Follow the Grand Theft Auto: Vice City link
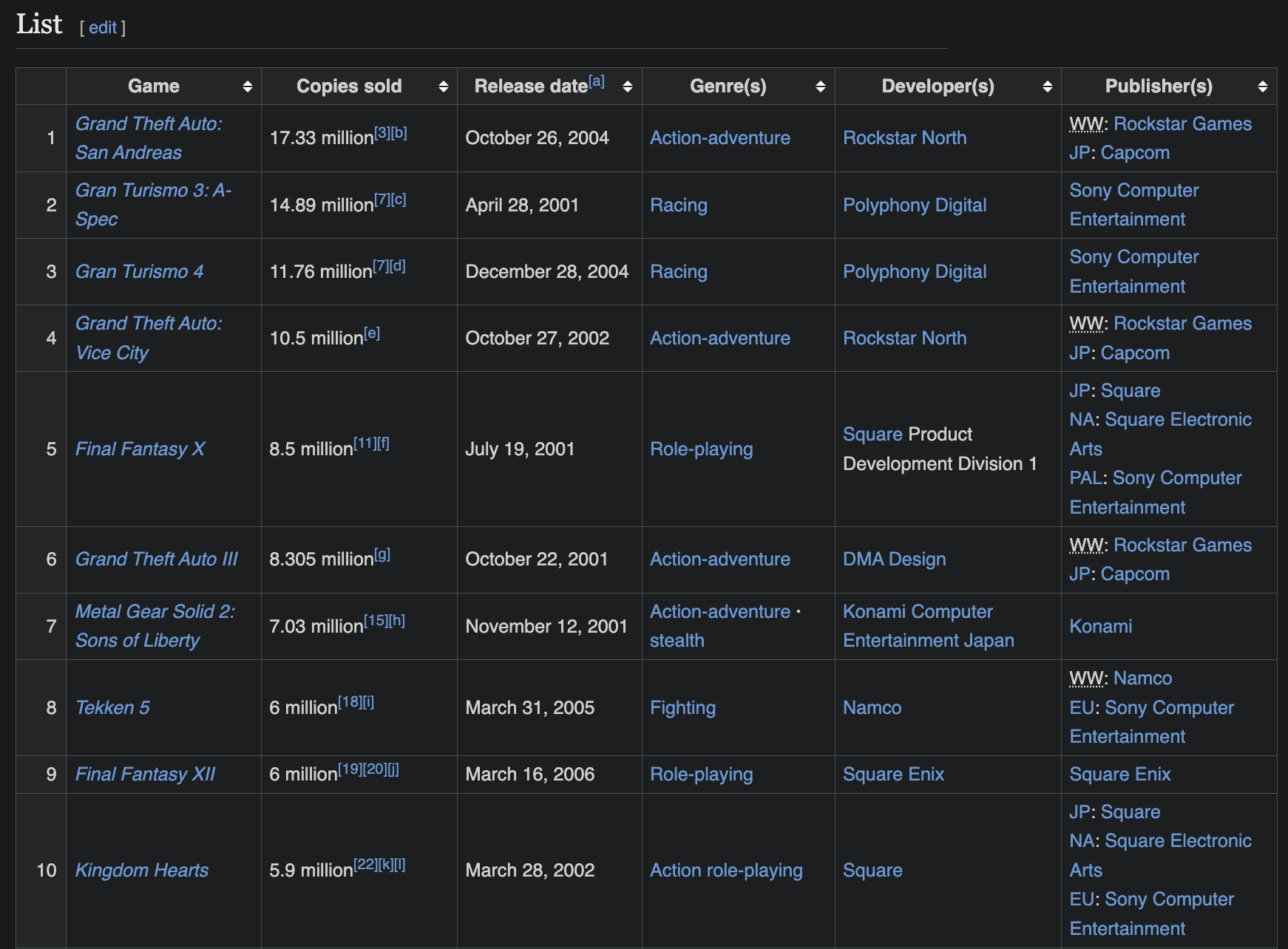Image resolution: width=1288 pixels, height=949 pixels. (149, 338)
